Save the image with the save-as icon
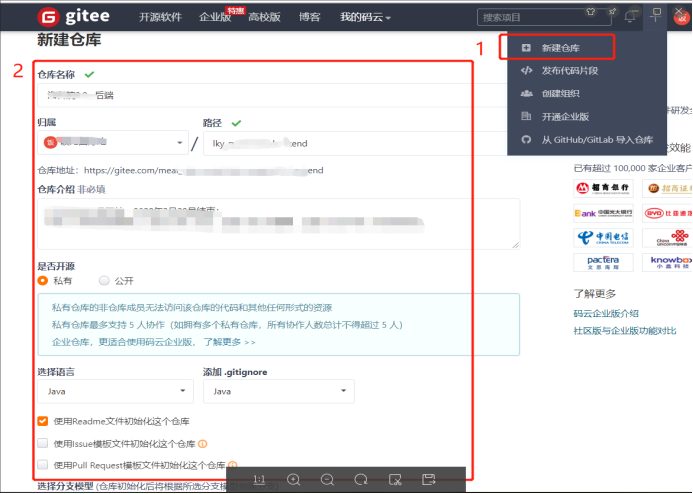Screen dimensions: 693x494 (429, 479)
